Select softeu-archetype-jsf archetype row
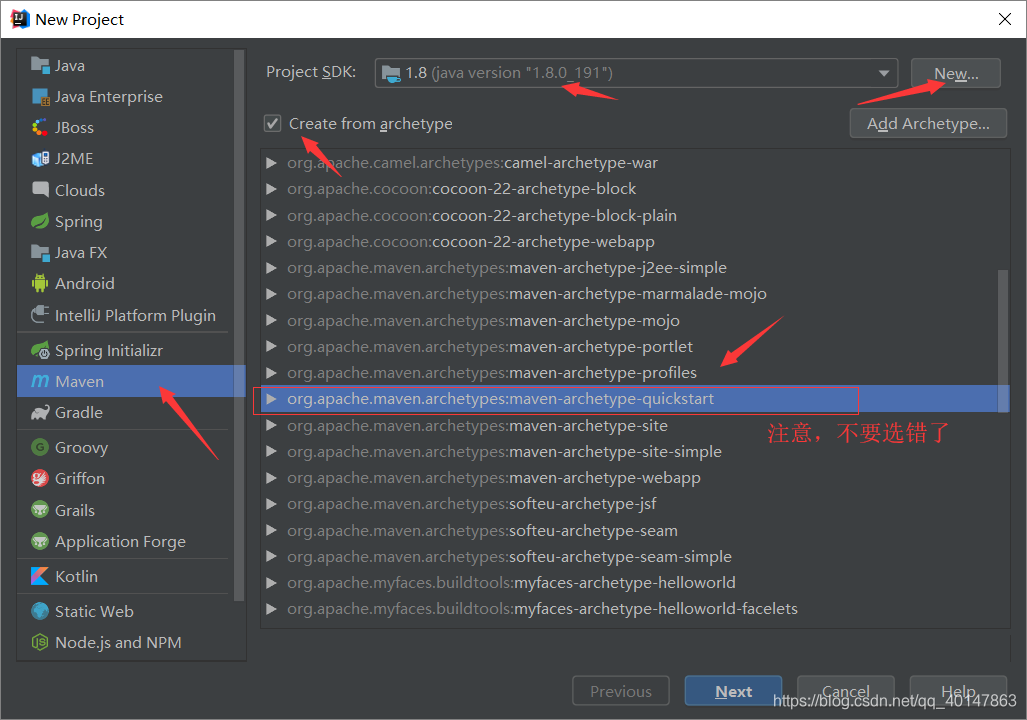The height and width of the screenshot is (720, 1027). pyautogui.click(x=635, y=504)
